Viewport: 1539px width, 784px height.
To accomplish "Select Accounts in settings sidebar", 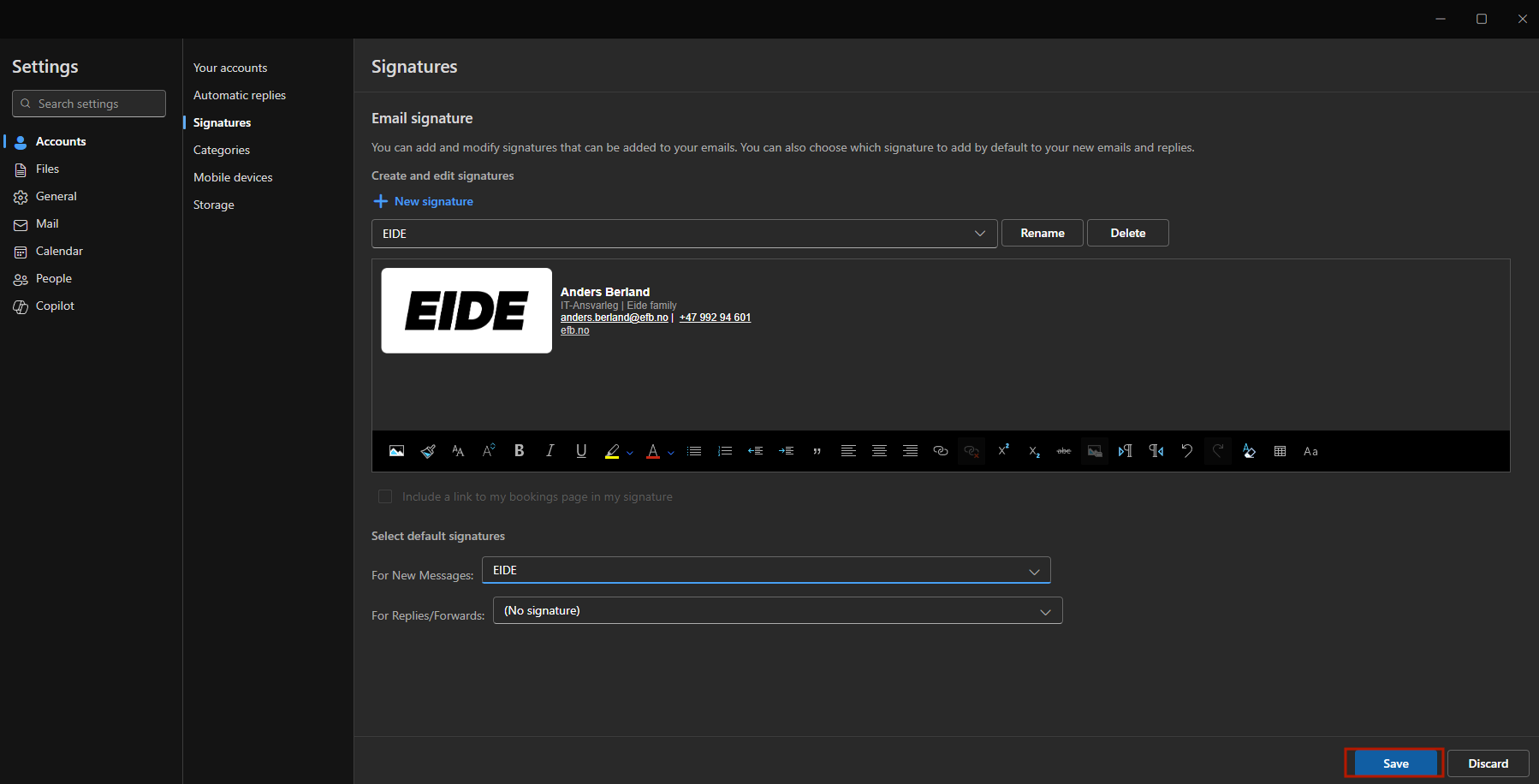I will tap(61, 141).
